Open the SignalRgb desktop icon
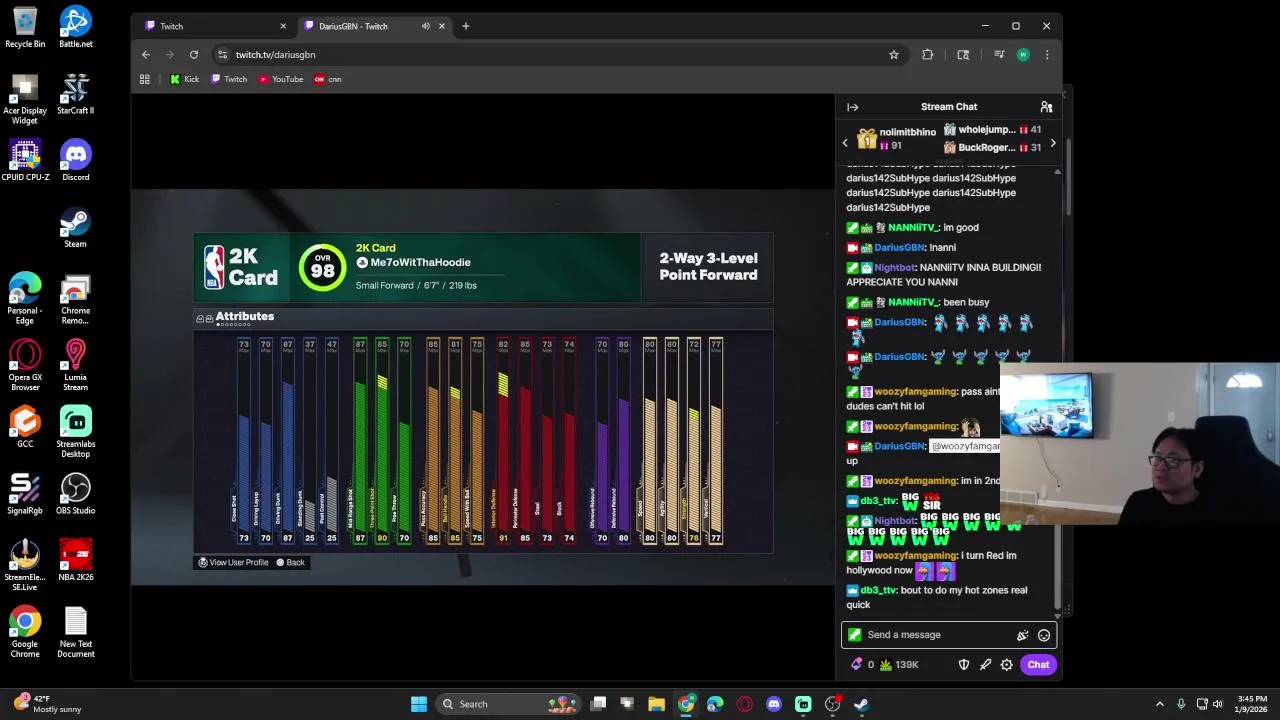Viewport: 1280px width, 720px height. tap(25, 494)
